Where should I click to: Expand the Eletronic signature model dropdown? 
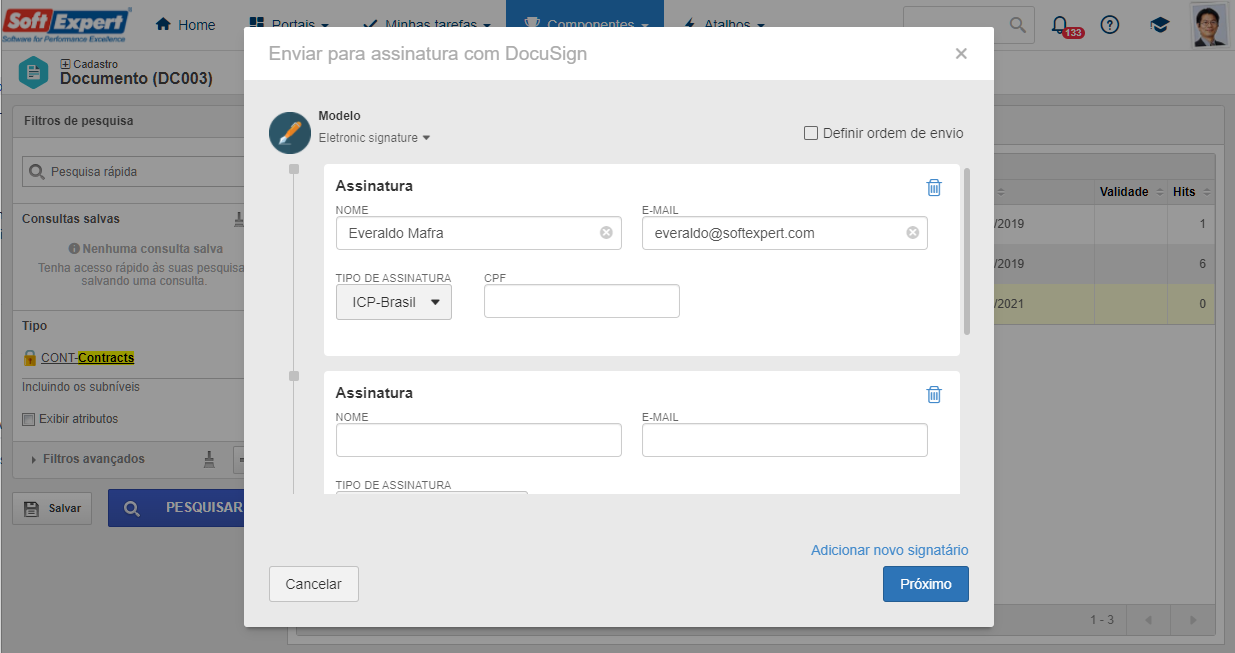click(x=374, y=138)
